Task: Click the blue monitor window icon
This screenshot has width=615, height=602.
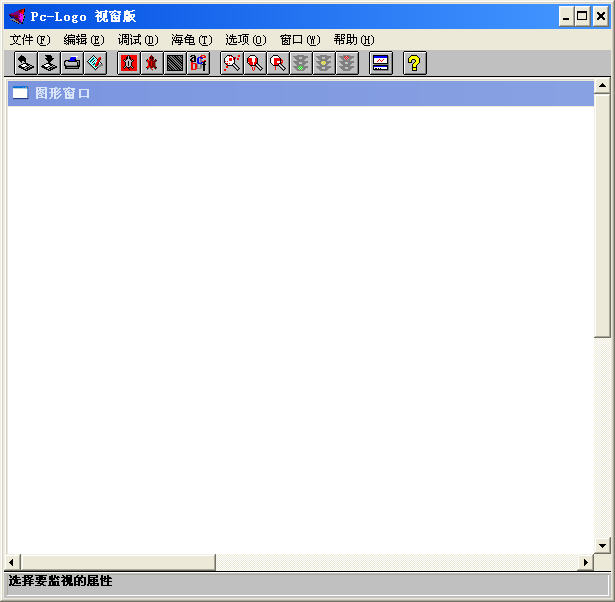Action: [x=380, y=63]
